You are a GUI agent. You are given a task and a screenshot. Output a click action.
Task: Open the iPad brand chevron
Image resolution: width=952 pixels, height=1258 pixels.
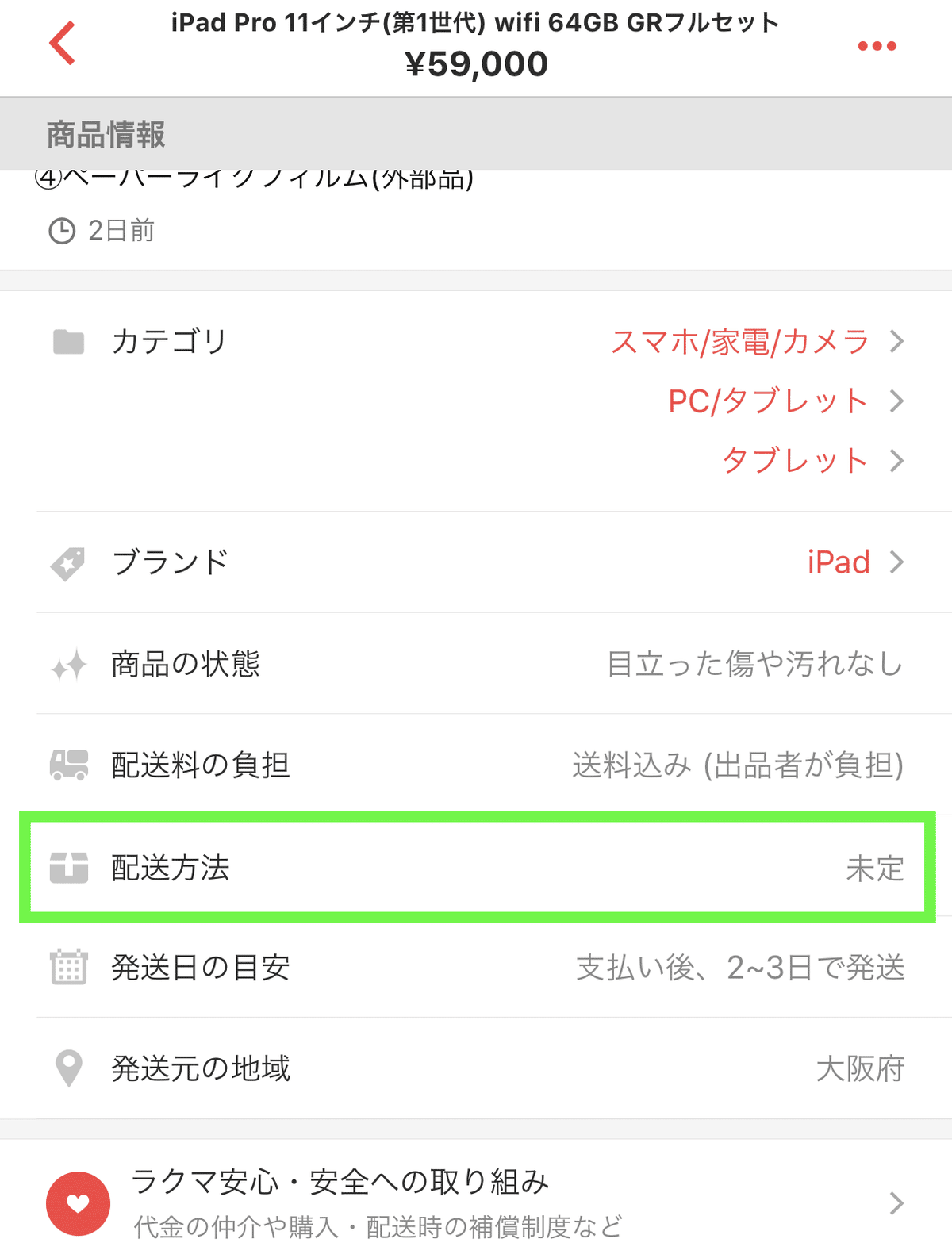tap(896, 562)
